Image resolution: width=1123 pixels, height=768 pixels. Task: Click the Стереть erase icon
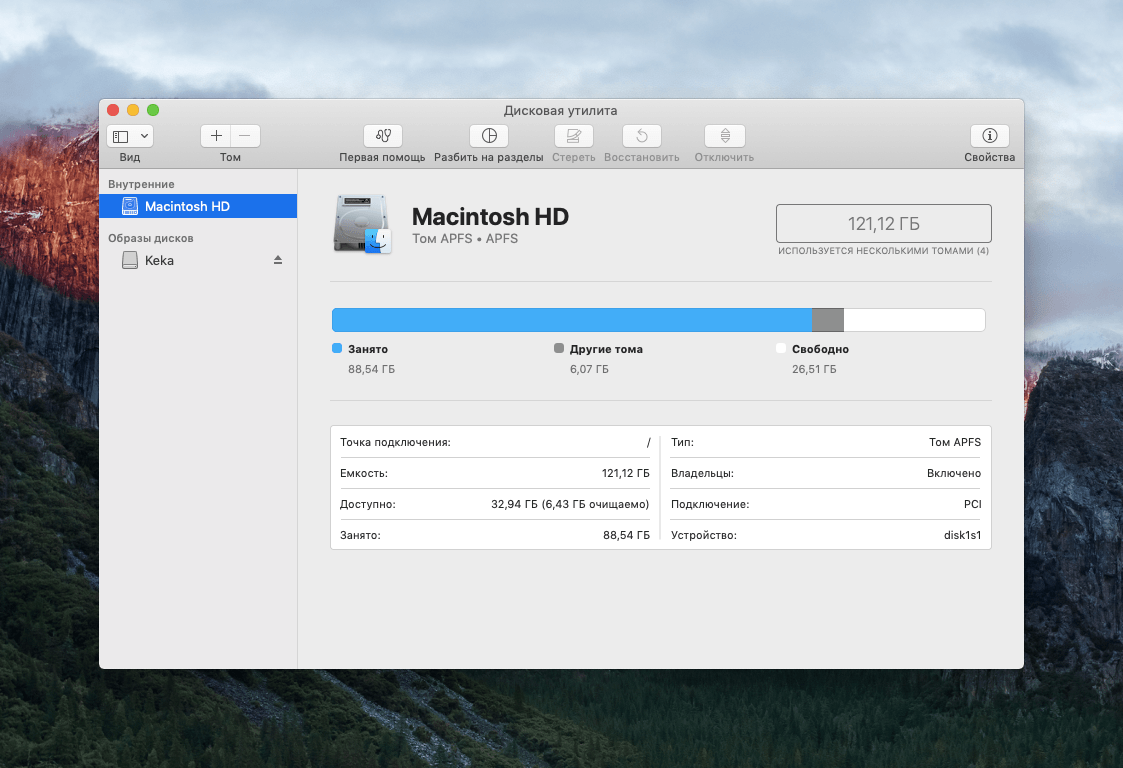pos(574,135)
